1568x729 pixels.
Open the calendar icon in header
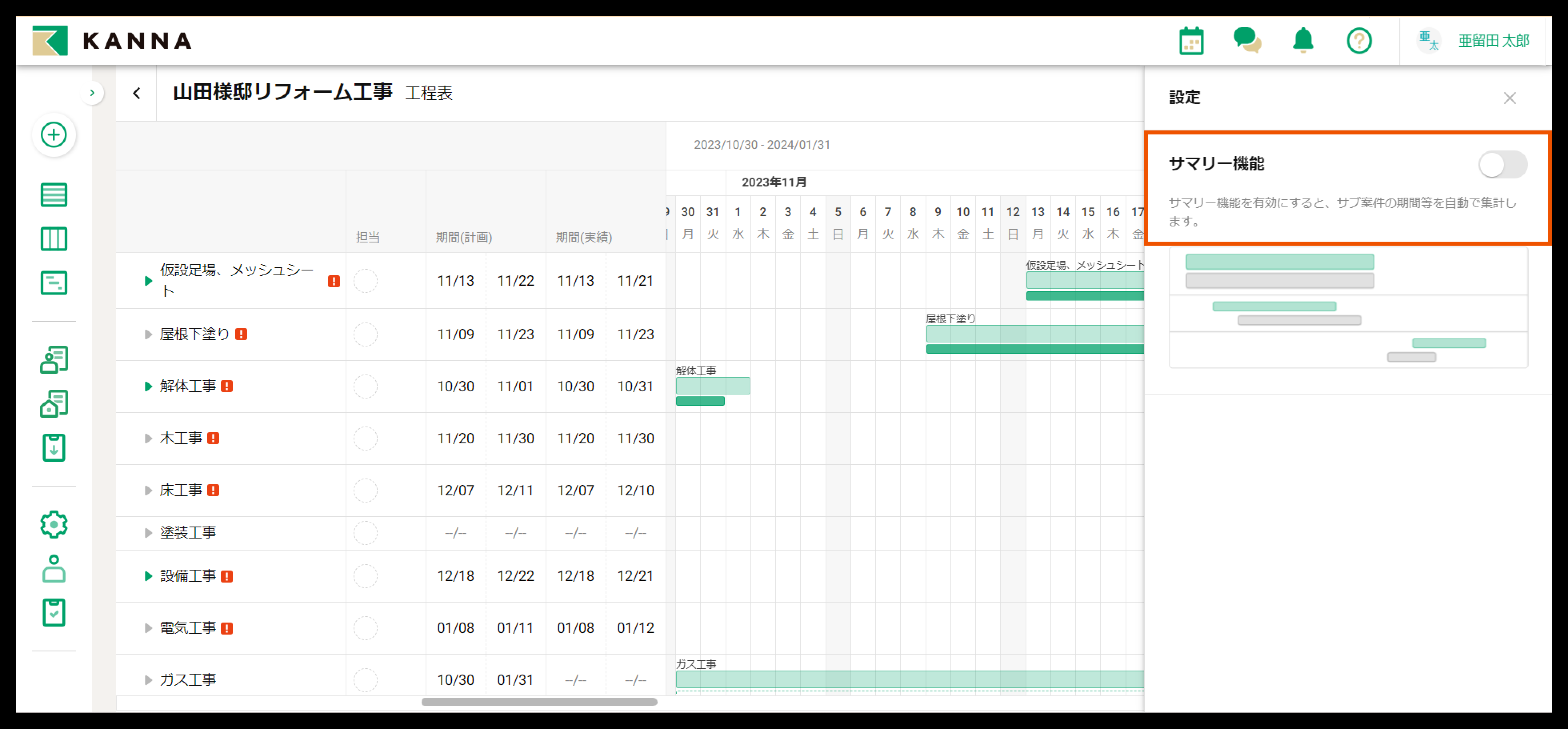click(x=1191, y=42)
